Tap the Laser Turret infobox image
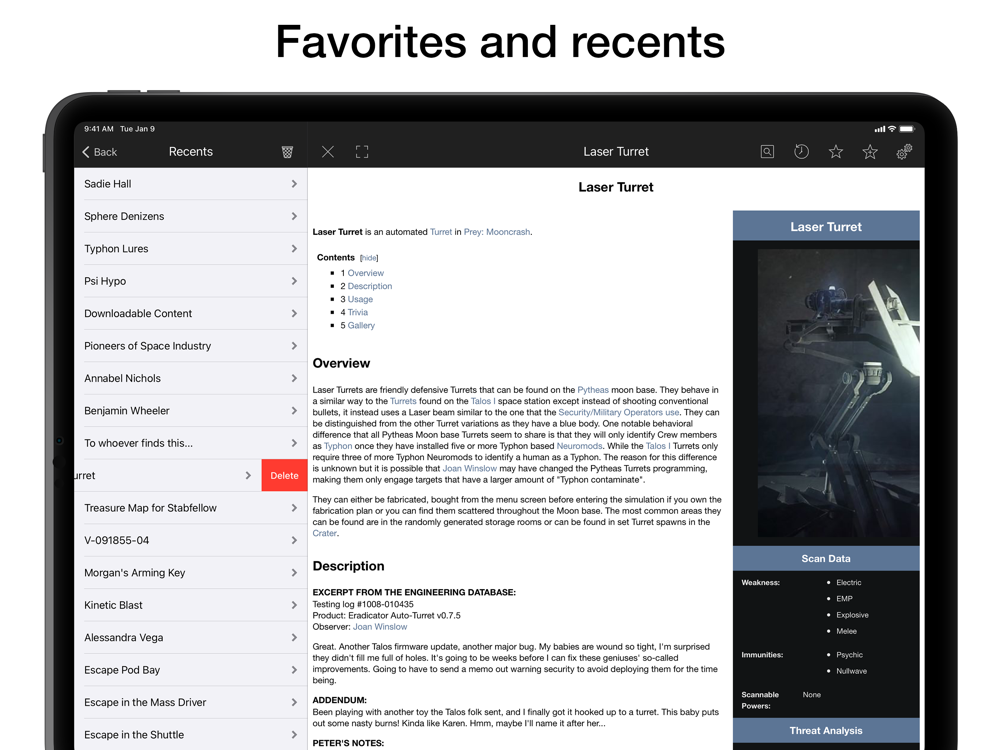Screen dimensions: 1000x750 point(838,393)
